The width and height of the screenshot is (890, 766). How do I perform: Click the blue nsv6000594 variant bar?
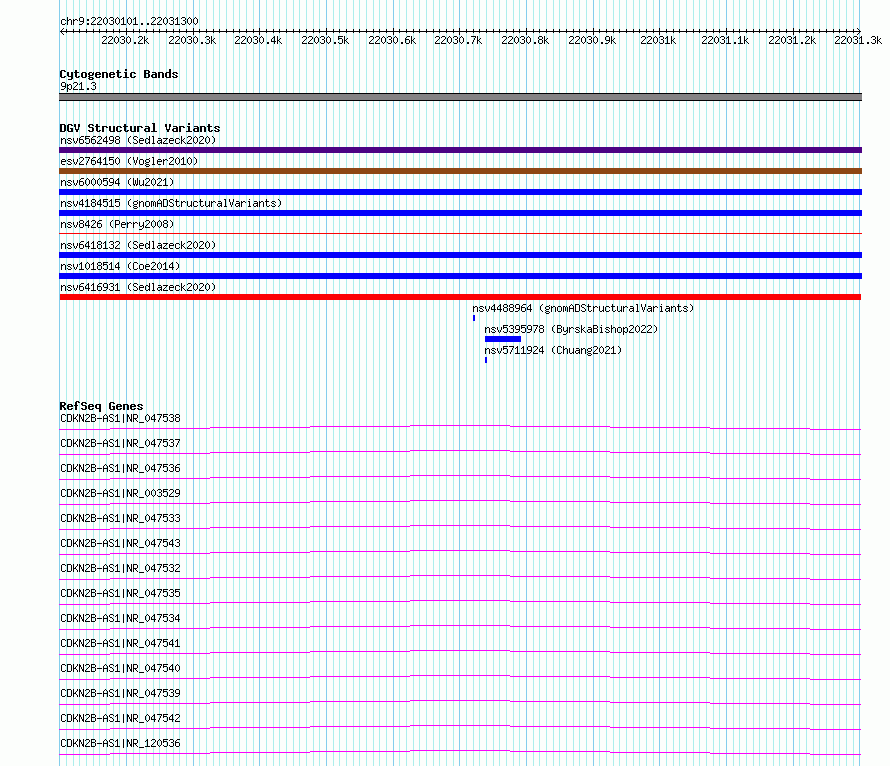[x=460, y=192]
